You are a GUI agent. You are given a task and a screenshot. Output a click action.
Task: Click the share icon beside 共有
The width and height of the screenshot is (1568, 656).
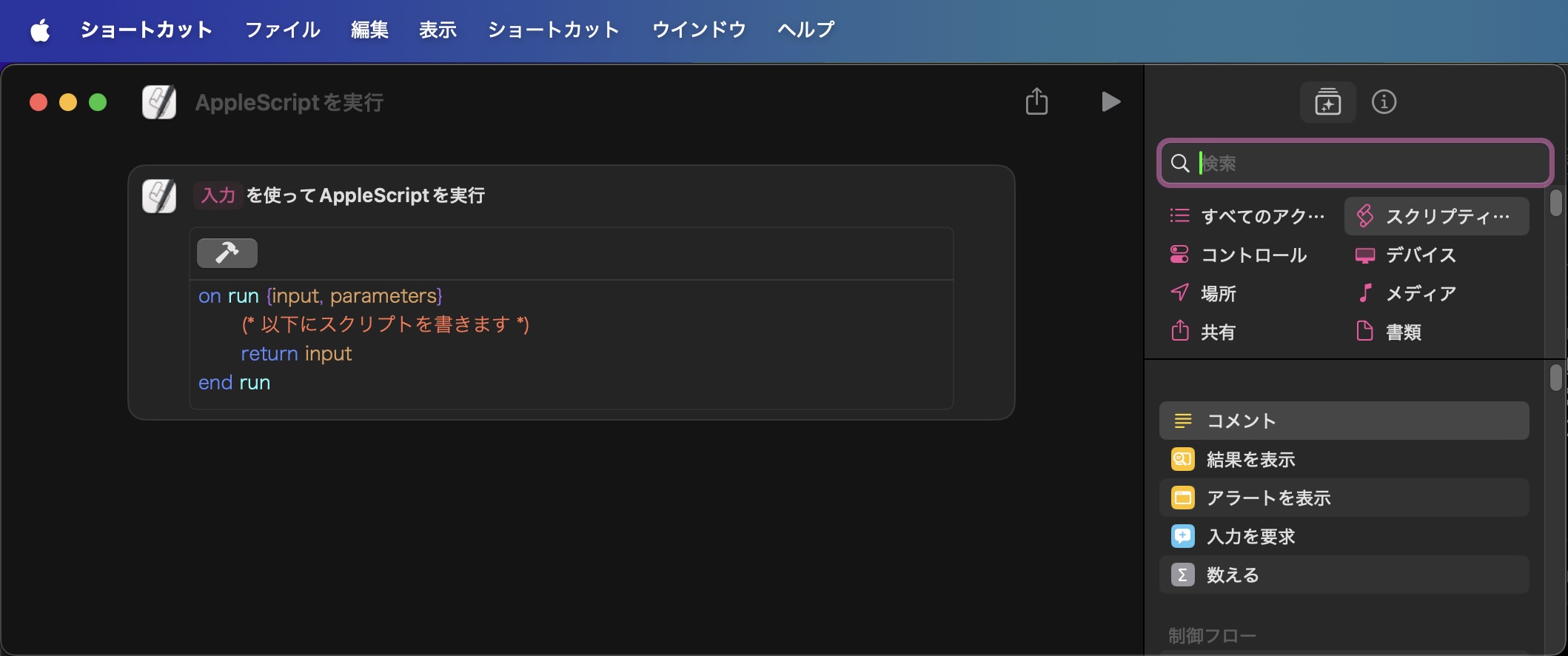click(x=1179, y=330)
